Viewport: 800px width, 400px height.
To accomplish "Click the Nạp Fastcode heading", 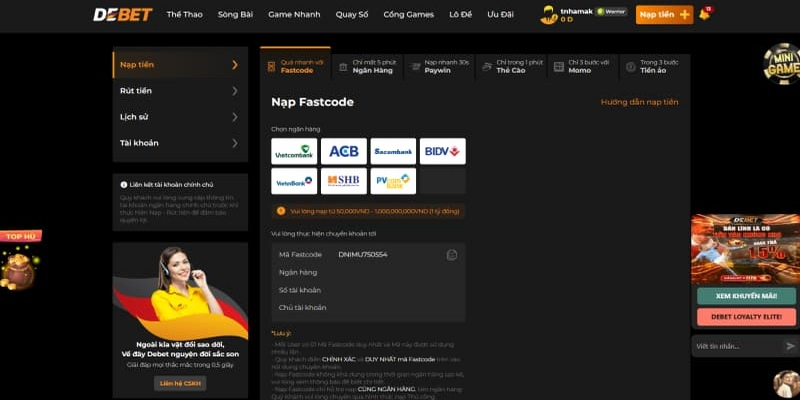I will point(312,102).
